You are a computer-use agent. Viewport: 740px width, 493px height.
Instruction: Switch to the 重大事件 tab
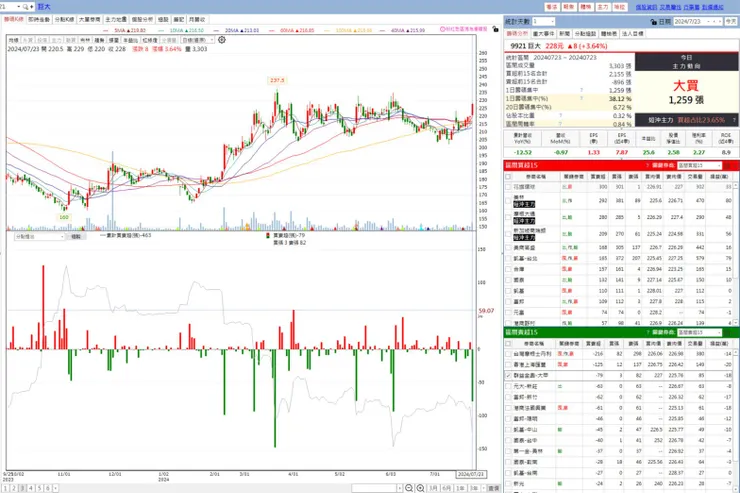(544, 34)
